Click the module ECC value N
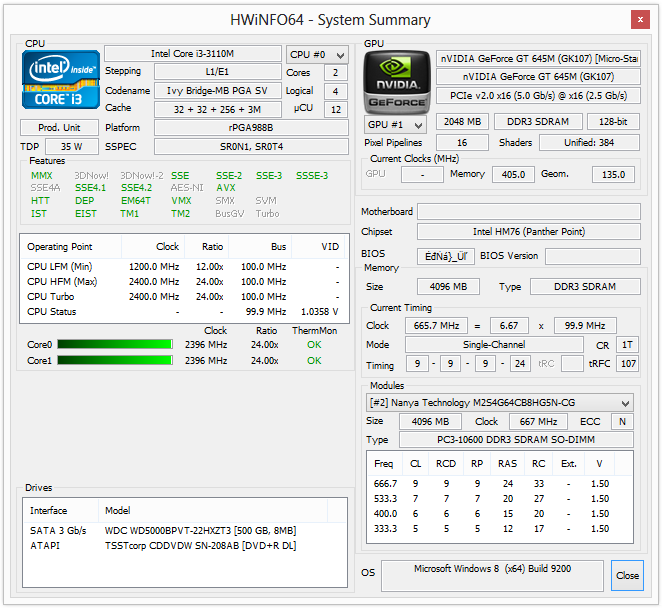This screenshot has height=608, width=662. [622, 421]
